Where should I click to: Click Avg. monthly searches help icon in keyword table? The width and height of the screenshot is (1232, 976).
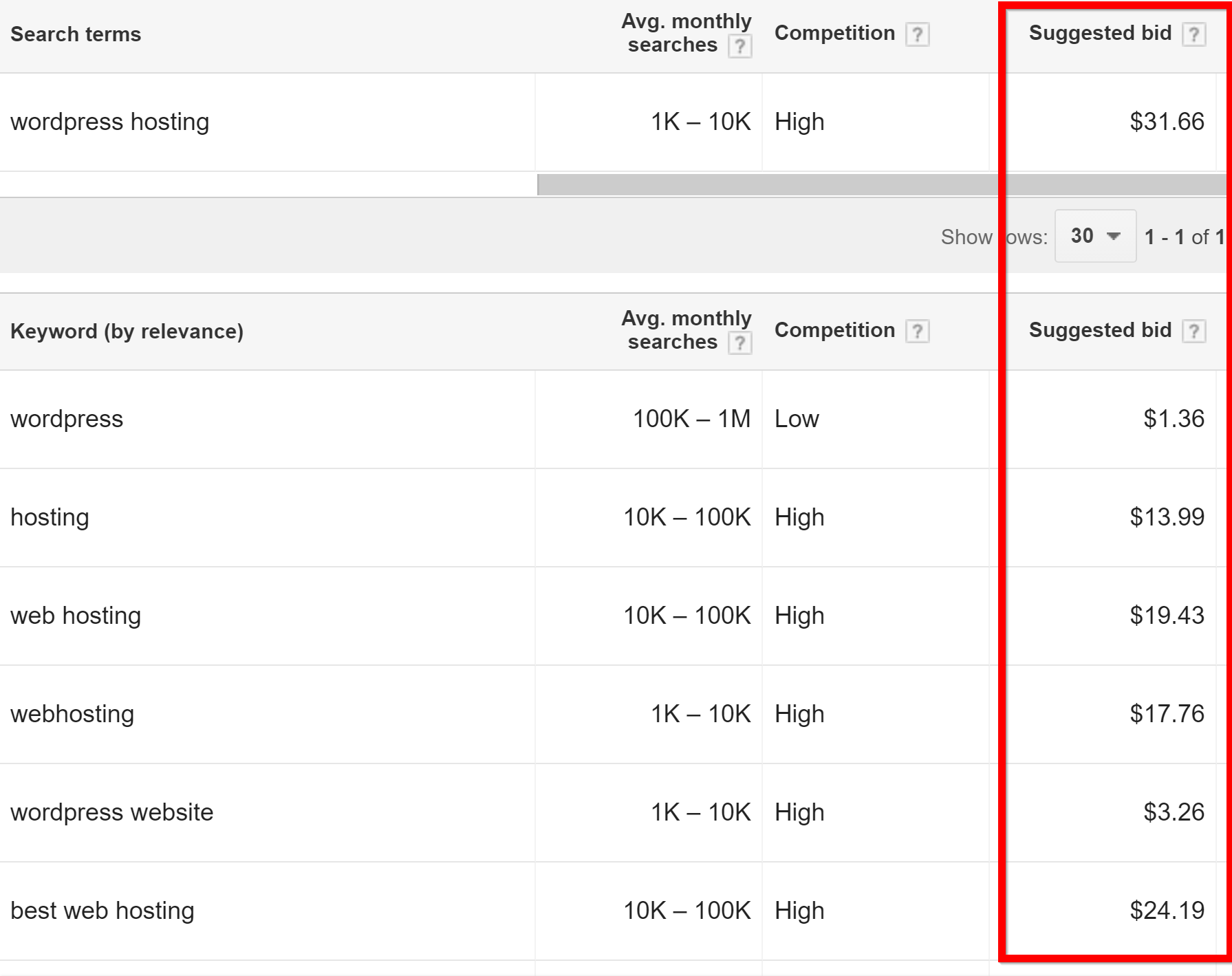[x=741, y=343]
